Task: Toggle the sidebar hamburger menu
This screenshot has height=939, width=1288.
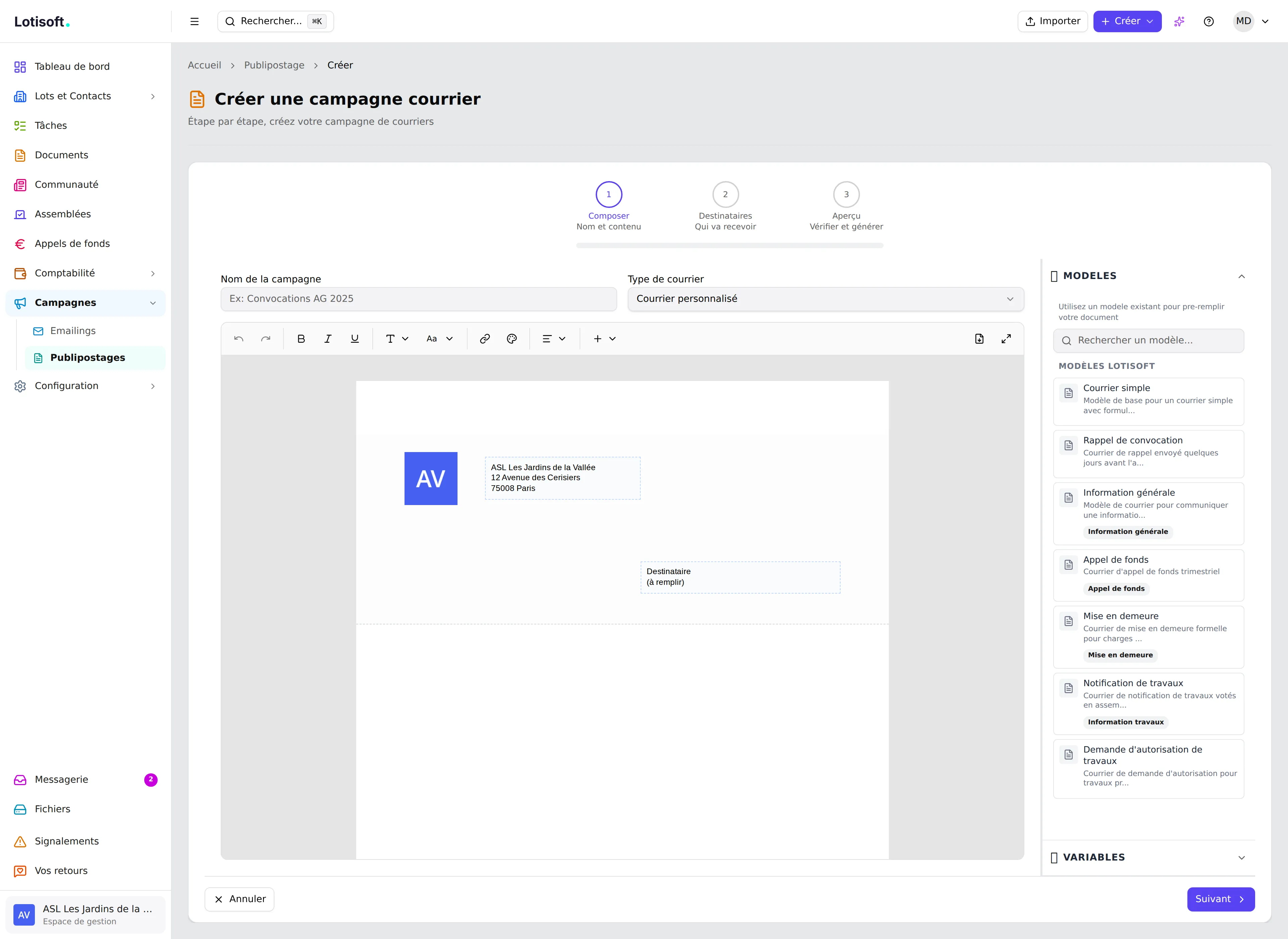Action: [195, 21]
